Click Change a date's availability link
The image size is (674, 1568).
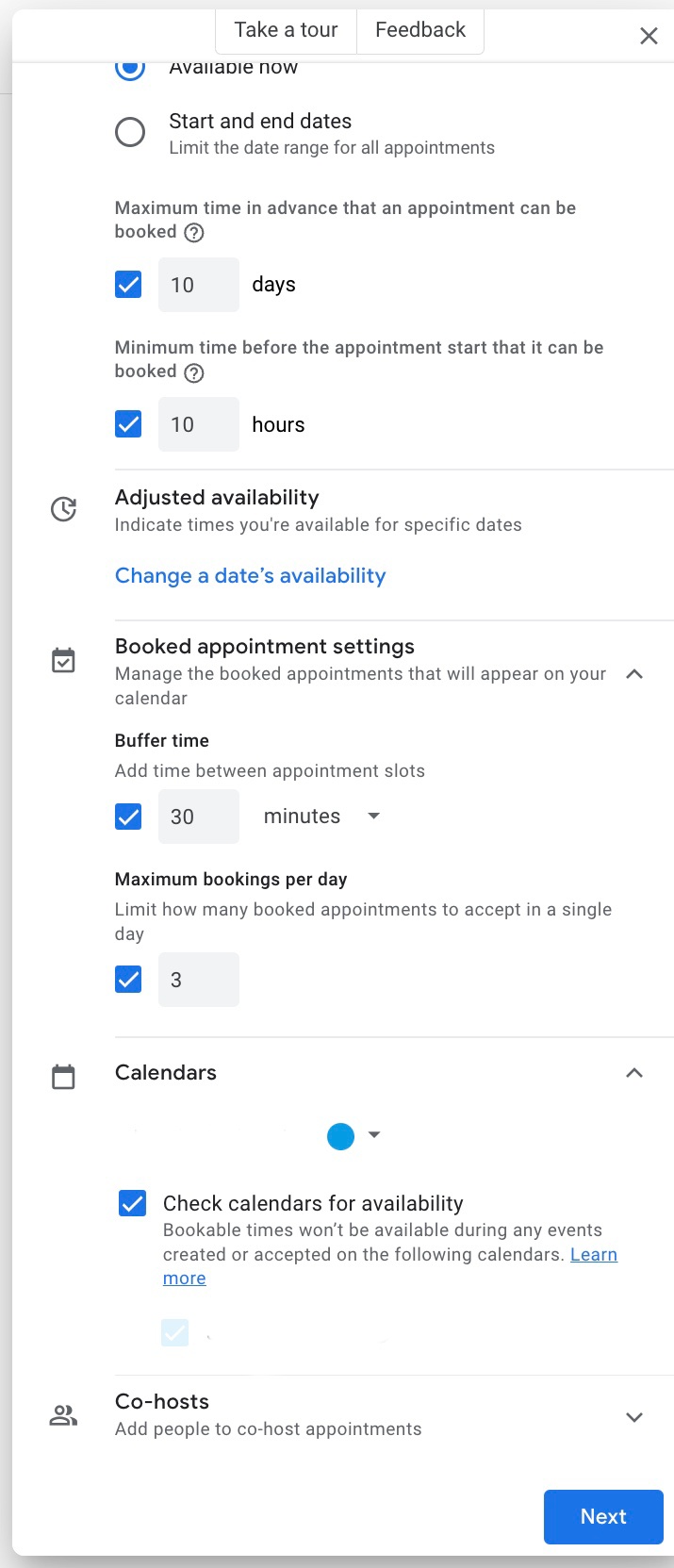tap(250, 576)
